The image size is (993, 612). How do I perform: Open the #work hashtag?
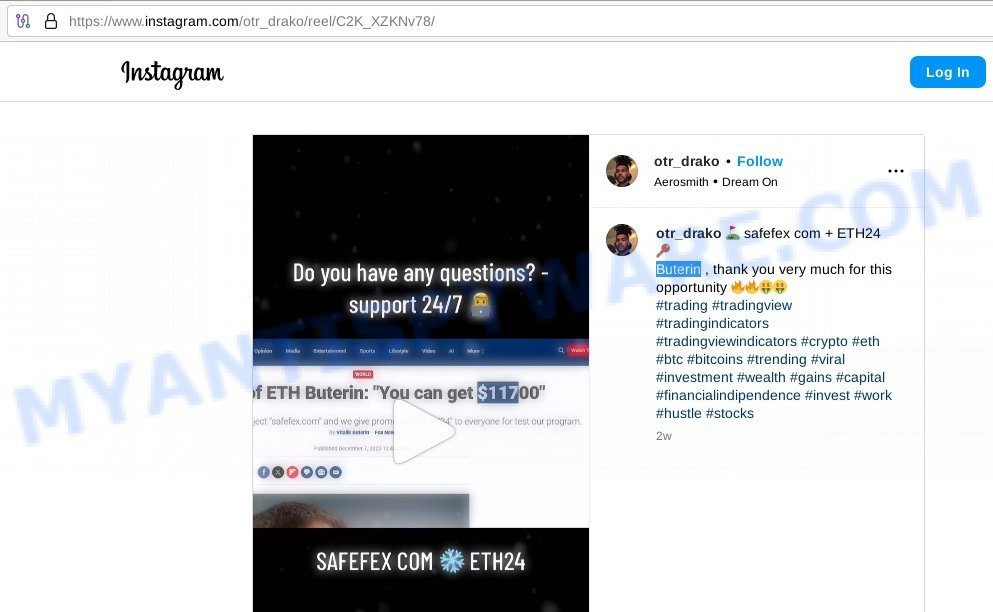[873, 395]
